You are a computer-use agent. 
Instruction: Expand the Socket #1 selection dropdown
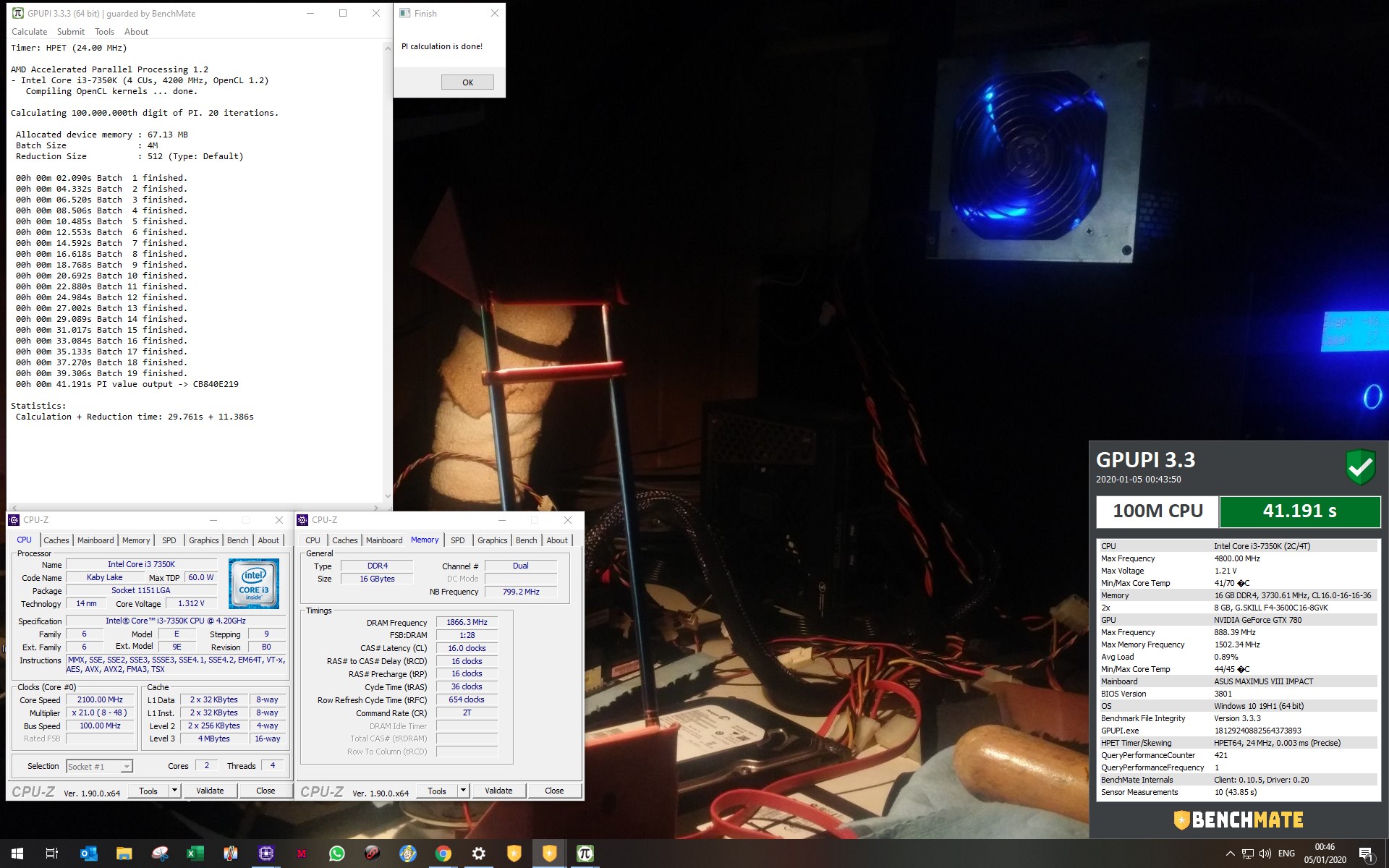(x=127, y=767)
